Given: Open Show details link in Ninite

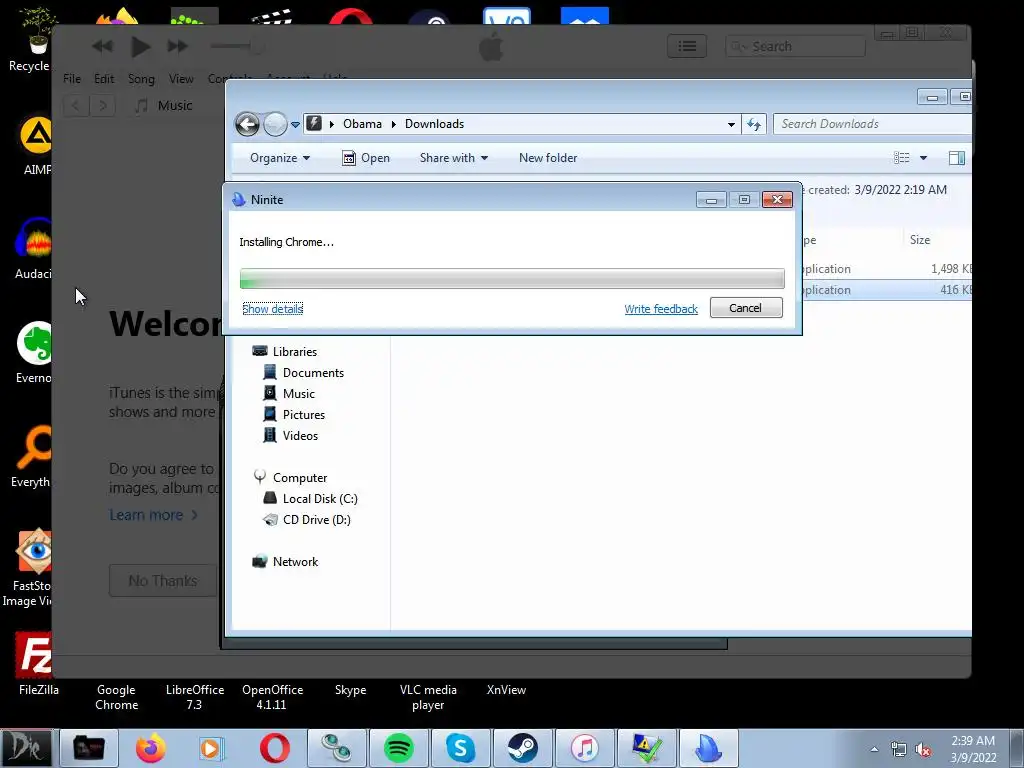Looking at the screenshot, I should (272, 308).
